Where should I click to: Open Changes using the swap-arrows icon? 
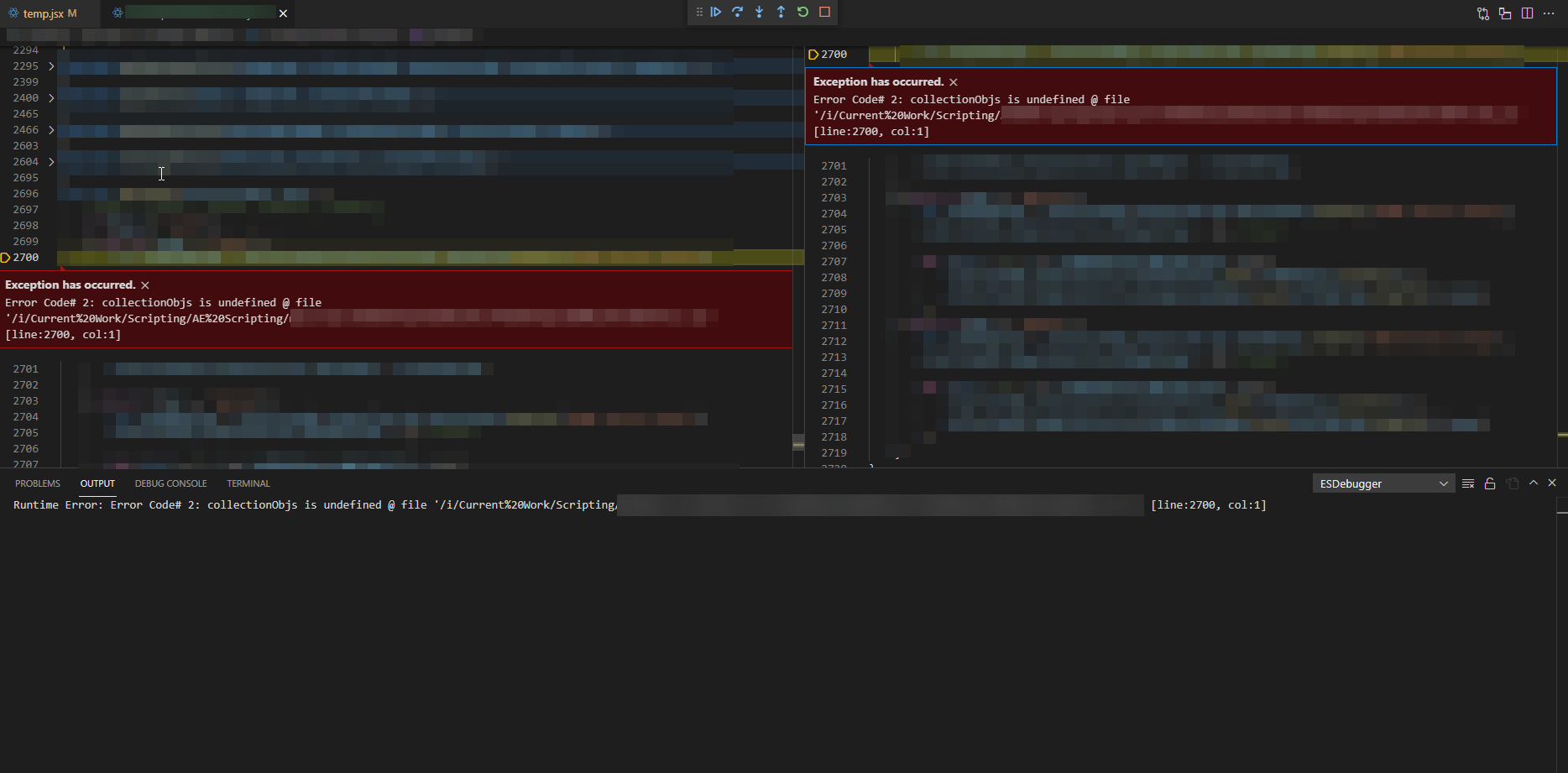click(1483, 13)
